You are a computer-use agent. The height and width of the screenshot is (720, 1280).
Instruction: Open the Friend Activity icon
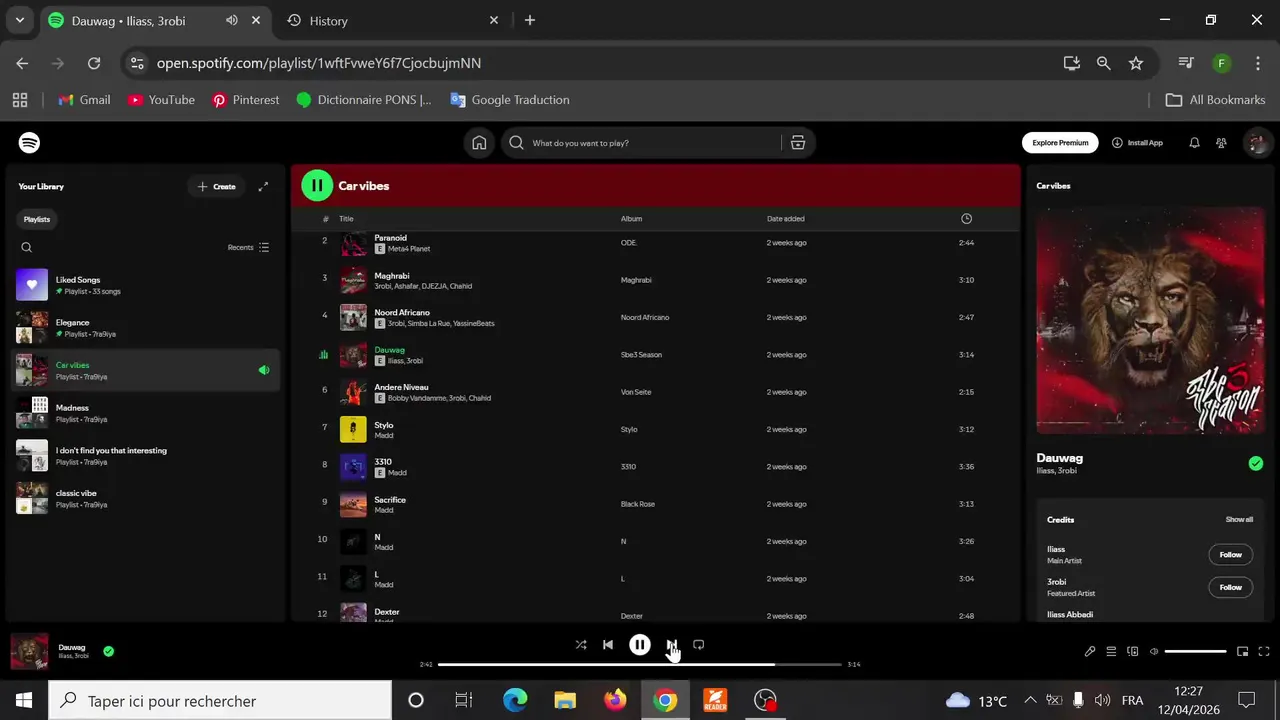click(x=1221, y=143)
